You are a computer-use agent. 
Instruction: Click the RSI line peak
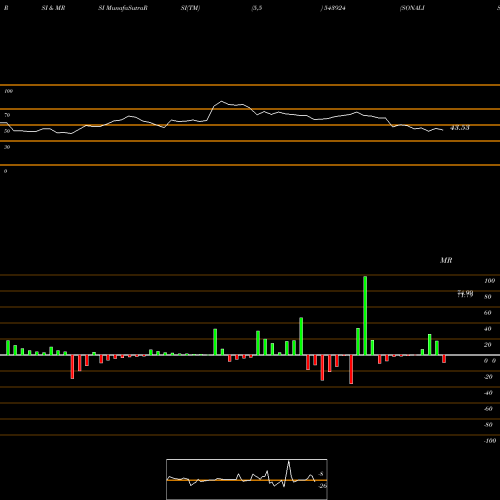[x=221, y=101]
